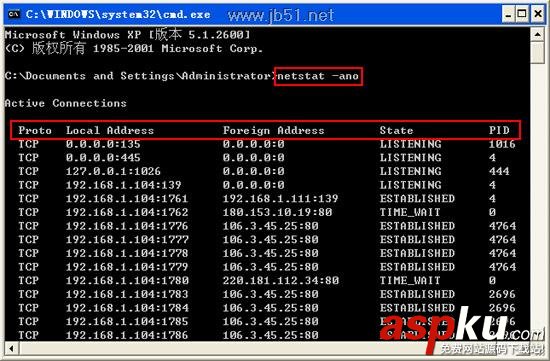Click the PID column header
The width and height of the screenshot is (550, 361).
coord(499,131)
